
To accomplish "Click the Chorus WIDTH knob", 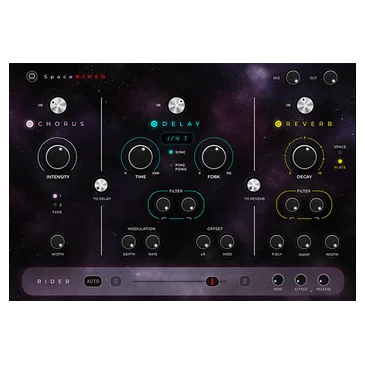I will [58, 242].
